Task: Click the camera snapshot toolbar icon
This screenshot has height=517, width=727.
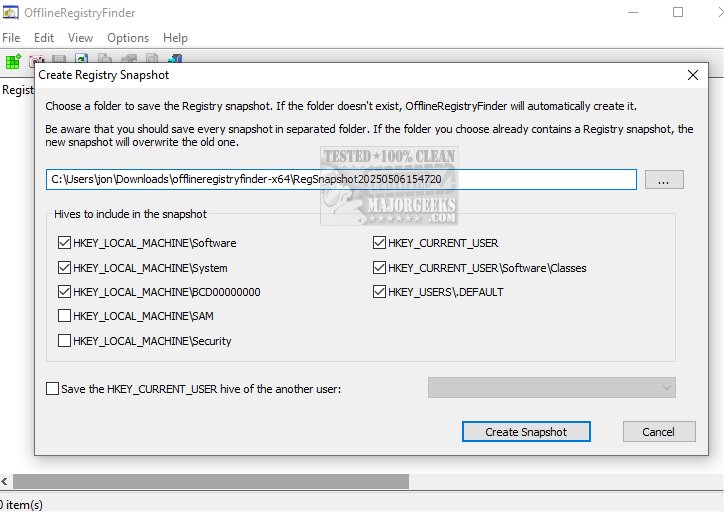Action: [35, 60]
